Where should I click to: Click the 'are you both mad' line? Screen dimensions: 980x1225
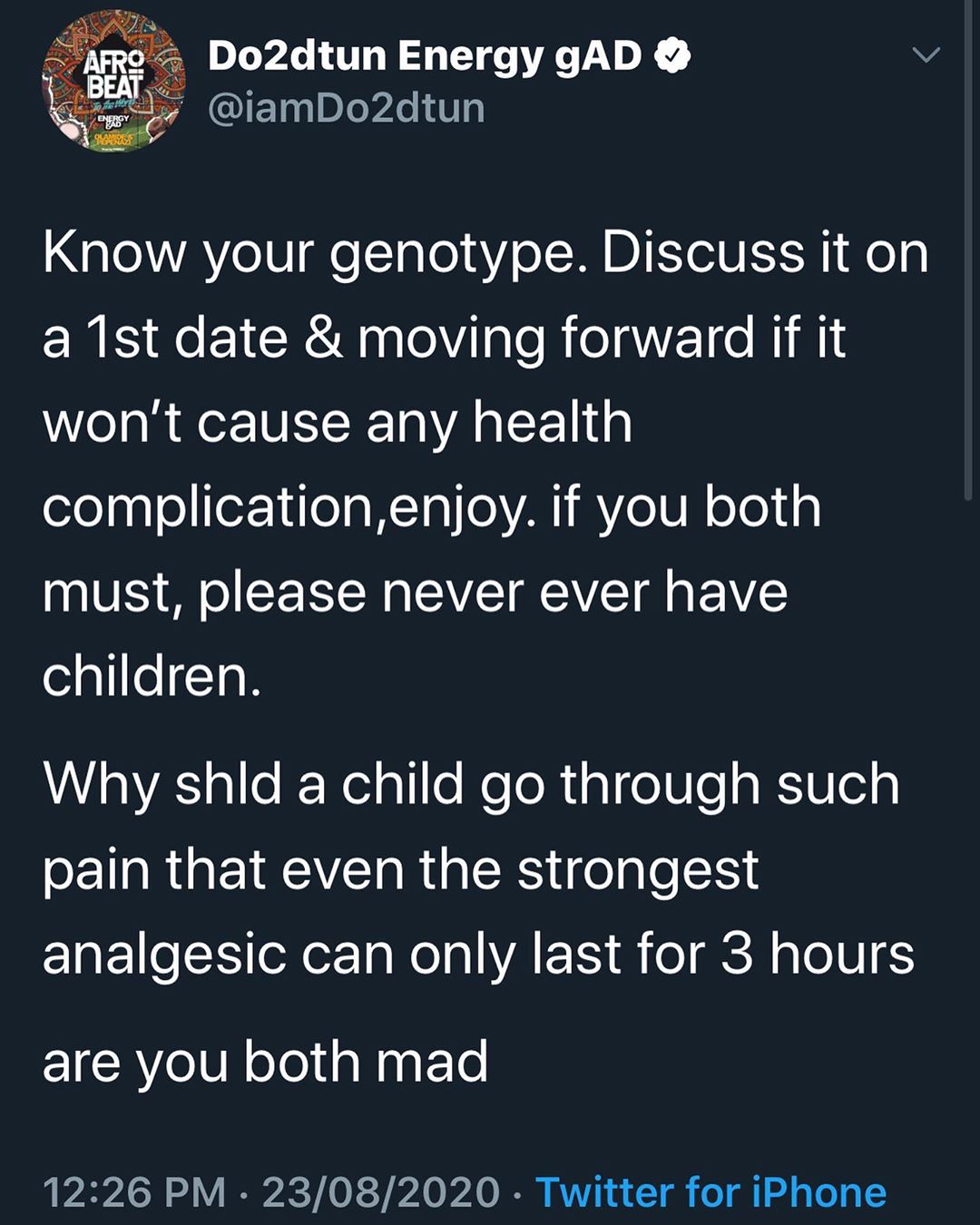266,1063
